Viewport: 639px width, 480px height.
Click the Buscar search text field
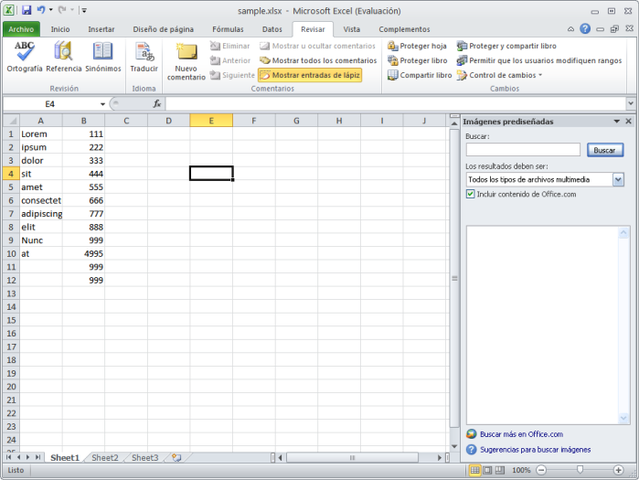(x=523, y=150)
